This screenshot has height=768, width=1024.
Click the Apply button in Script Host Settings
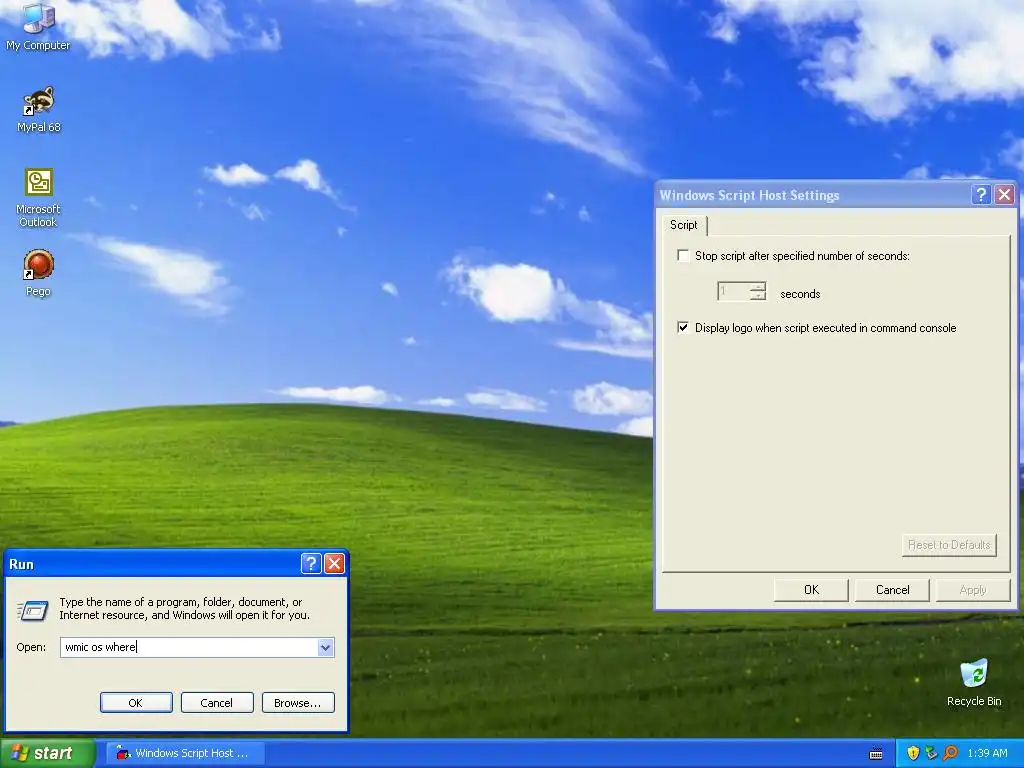(x=972, y=590)
